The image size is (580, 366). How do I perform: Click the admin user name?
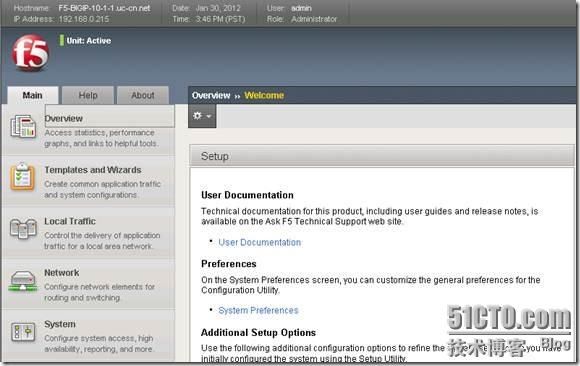[301, 8]
